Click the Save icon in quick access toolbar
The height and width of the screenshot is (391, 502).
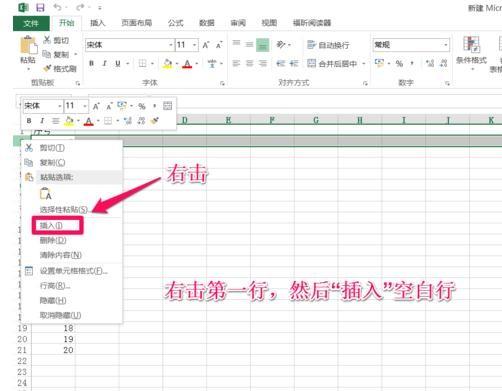[40, 7]
